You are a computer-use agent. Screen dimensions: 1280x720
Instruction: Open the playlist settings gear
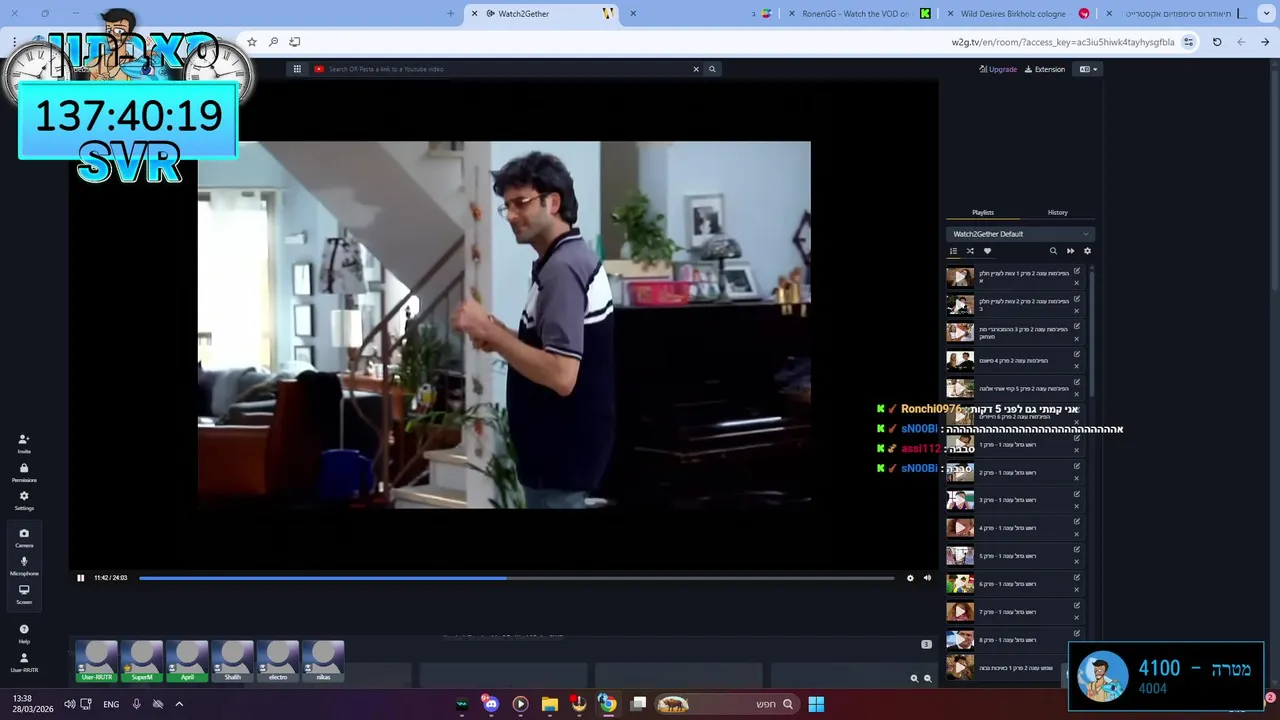[1087, 251]
